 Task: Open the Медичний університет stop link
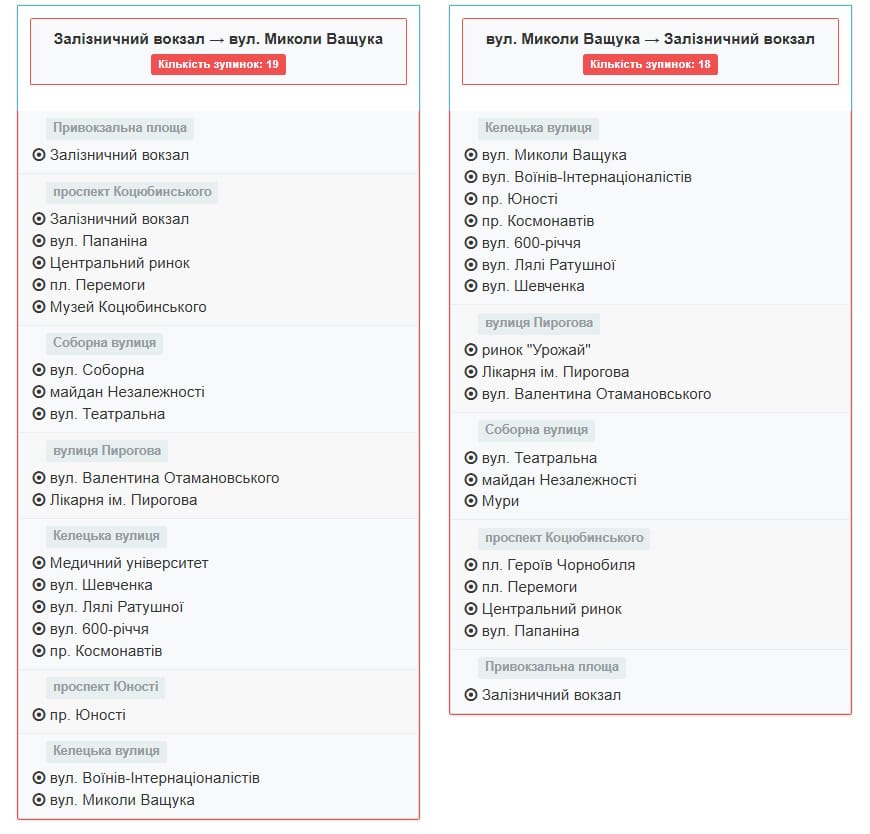click(129, 563)
